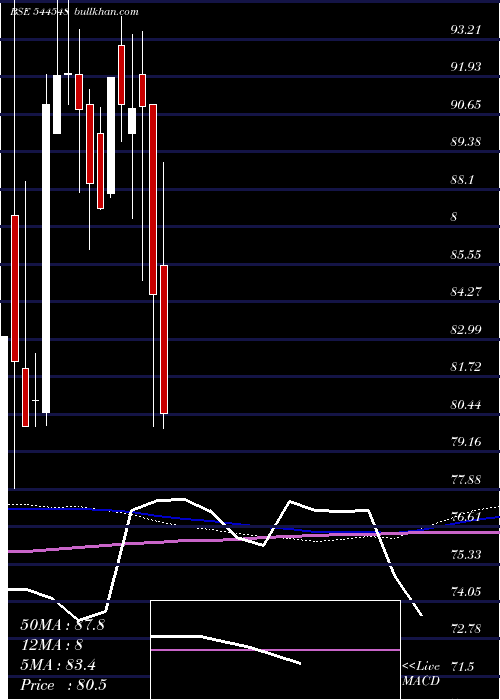This screenshot has height=700, width=500.
Task: Click the 77.88 price axis label
Action: [467, 480]
